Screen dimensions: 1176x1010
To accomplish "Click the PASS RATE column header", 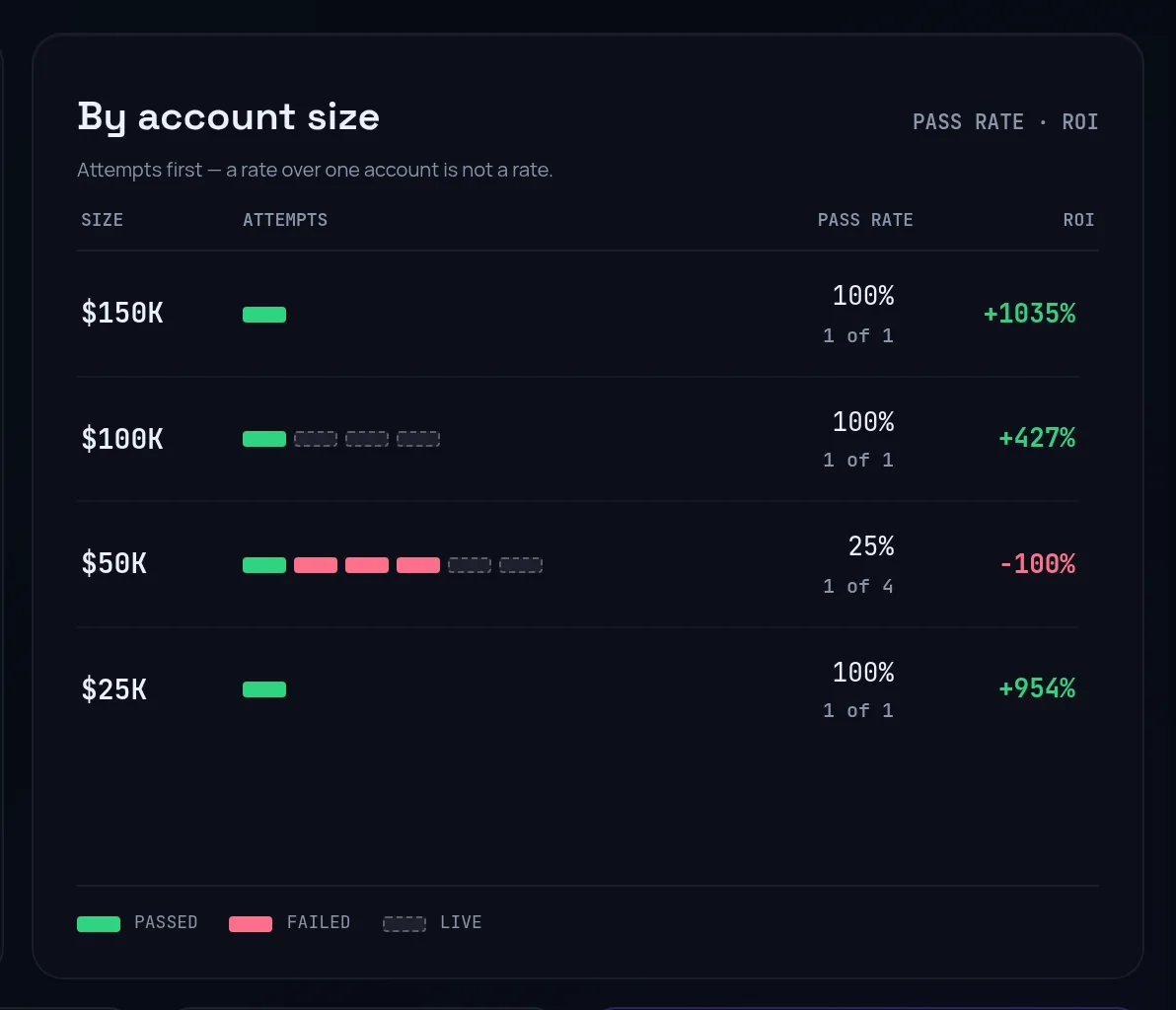I will pyautogui.click(x=865, y=220).
